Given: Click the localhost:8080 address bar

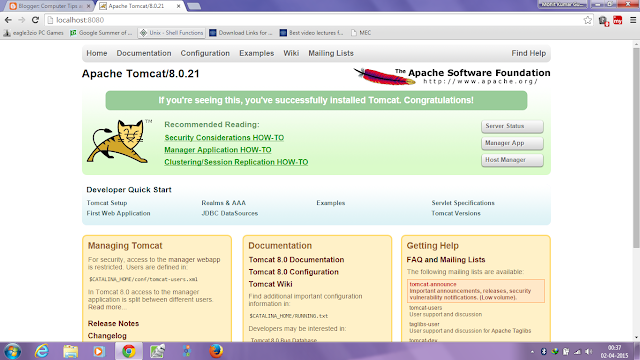Looking at the screenshot, I should click(x=314, y=20).
